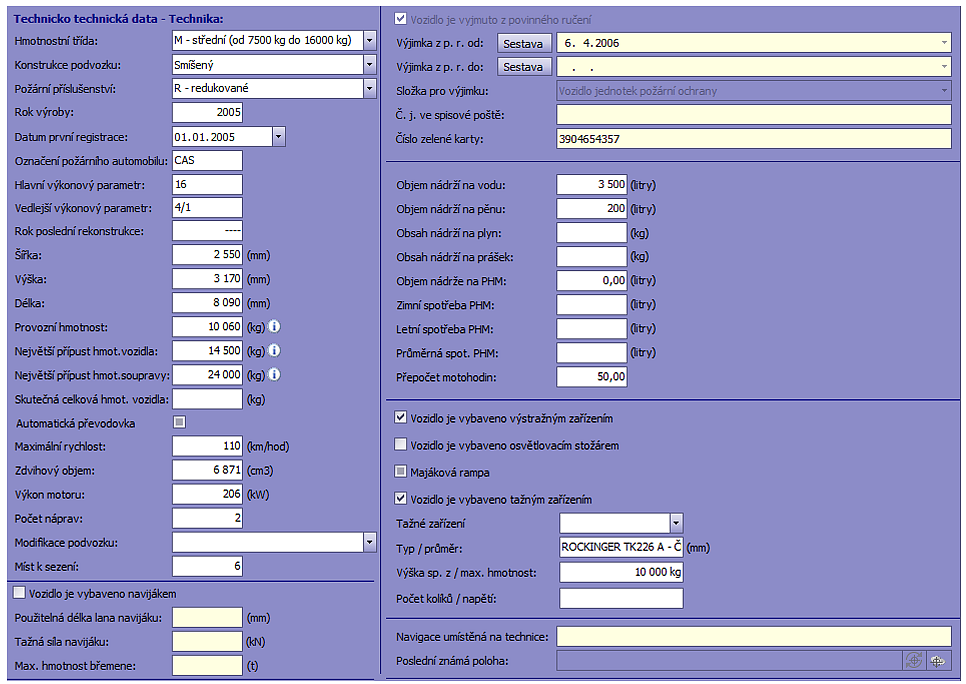The height and width of the screenshot is (684, 966).
Task: Toggle Automatická převodovka checkbox
Action: pos(179,423)
